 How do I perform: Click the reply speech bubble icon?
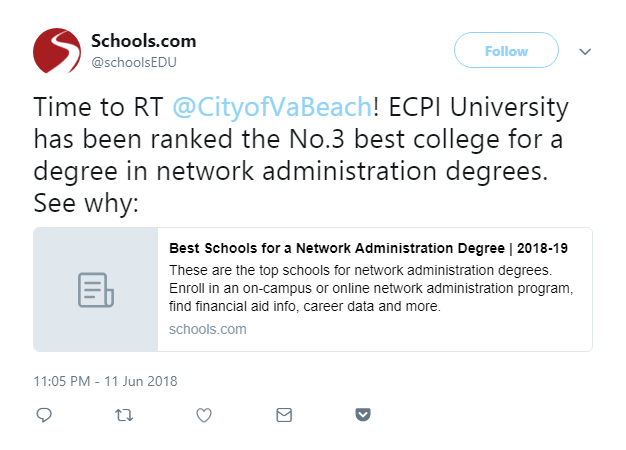point(44,415)
